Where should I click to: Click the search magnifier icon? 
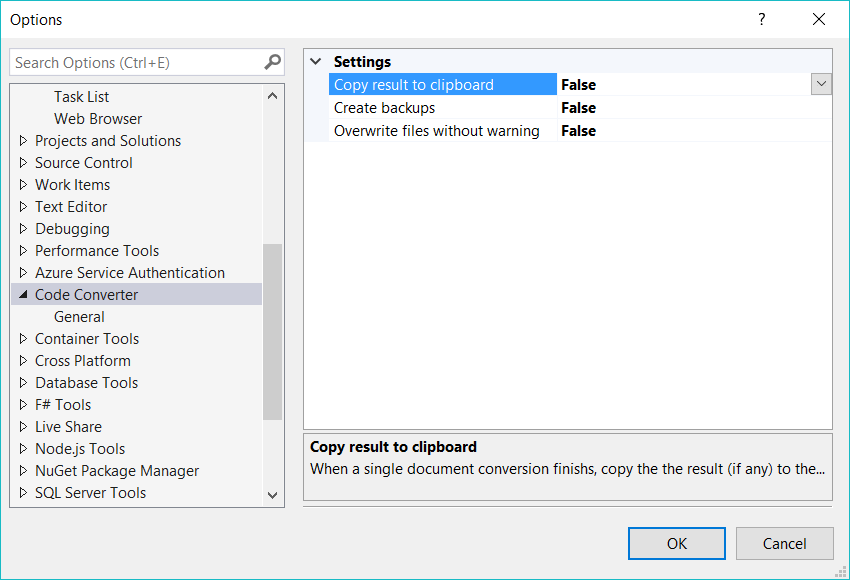tap(271, 62)
